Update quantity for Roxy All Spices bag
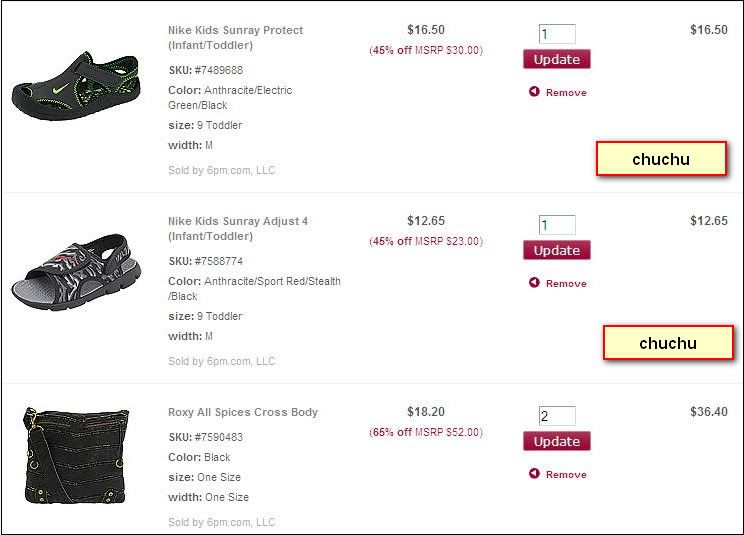 click(556, 441)
